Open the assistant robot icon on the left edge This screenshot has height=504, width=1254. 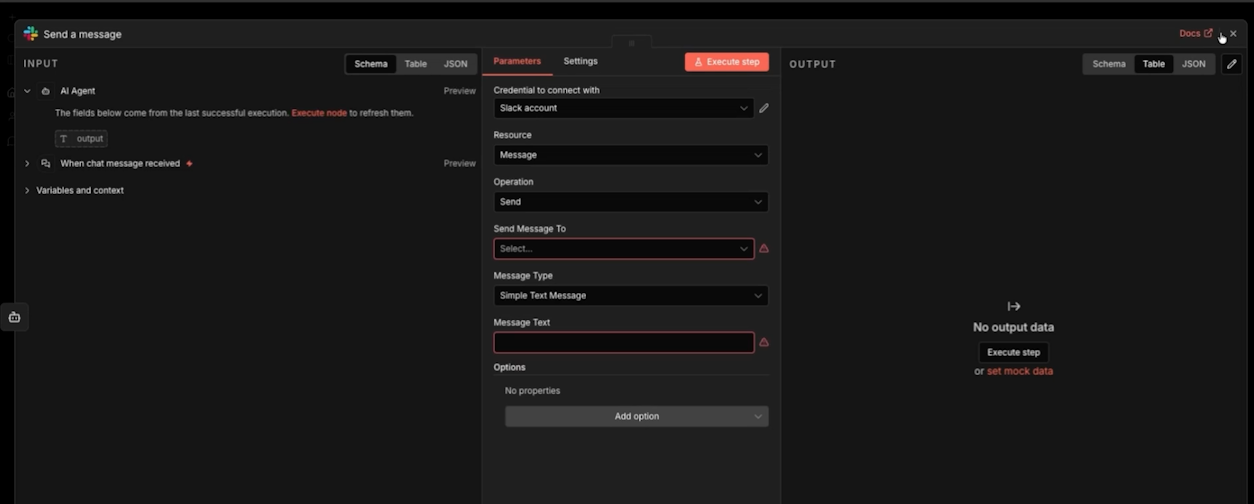(14, 317)
